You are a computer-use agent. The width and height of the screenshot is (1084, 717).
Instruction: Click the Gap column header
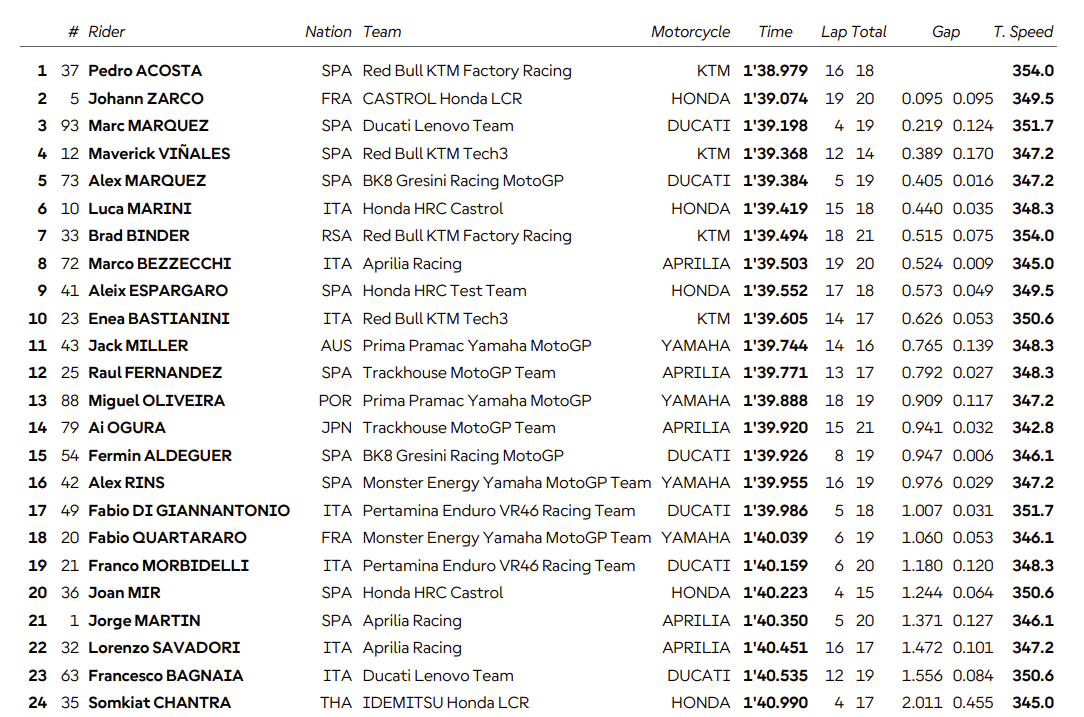(945, 32)
